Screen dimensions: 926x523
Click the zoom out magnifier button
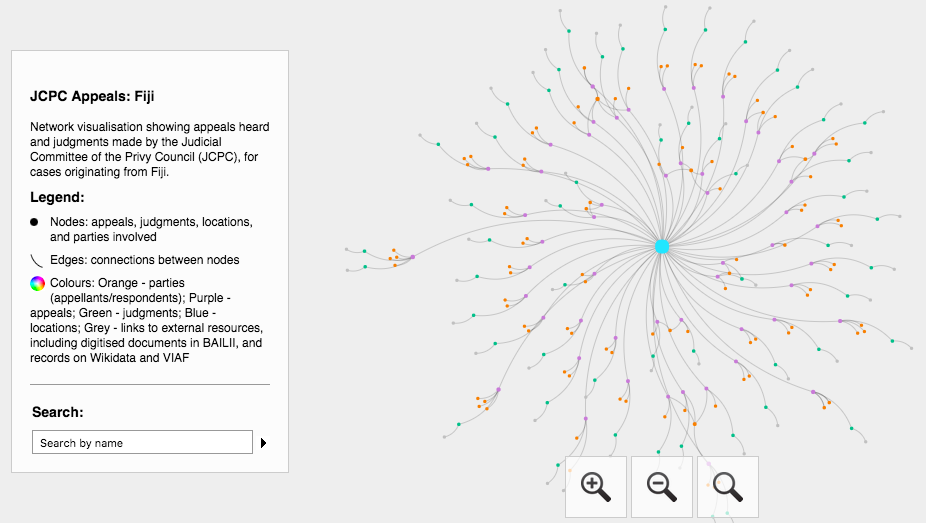coord(662,487)
